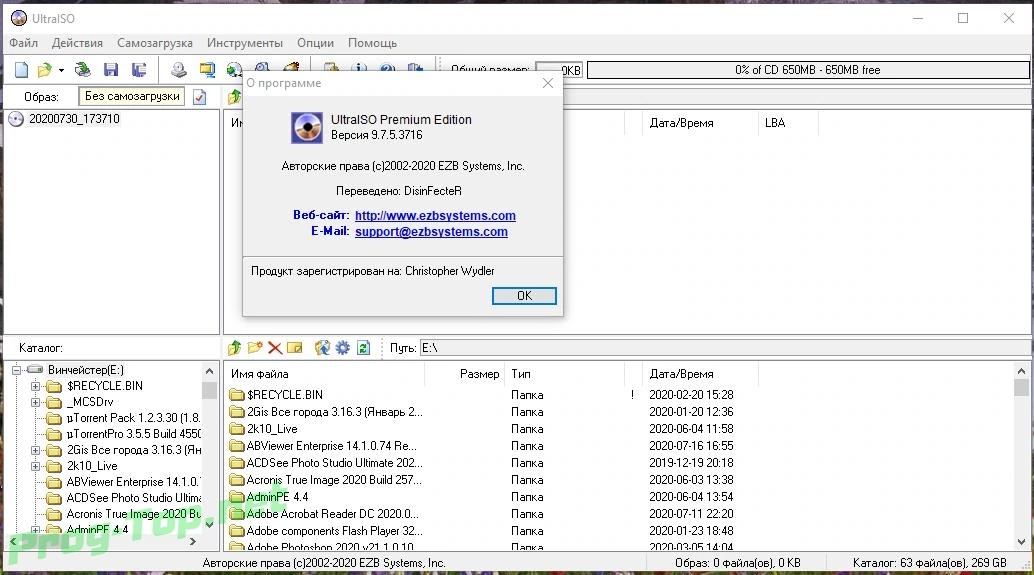Viewport: 1034px width, 575px height.
Task: Select µTorrent Pack 1.2.3.30 in the catalog tree
Action: point(133,418)
